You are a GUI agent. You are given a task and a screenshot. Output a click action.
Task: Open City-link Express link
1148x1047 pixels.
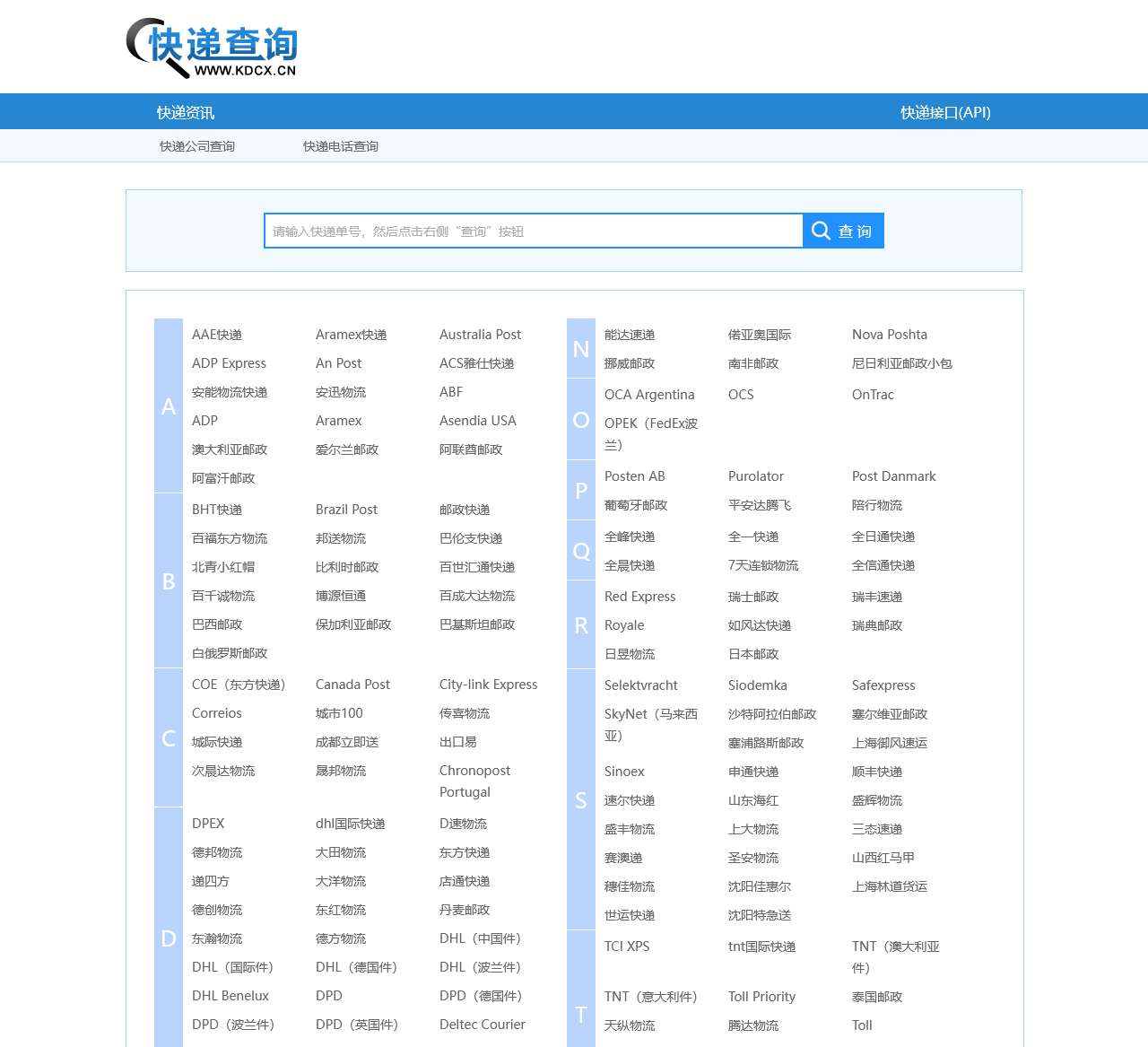tap(488, 685)
